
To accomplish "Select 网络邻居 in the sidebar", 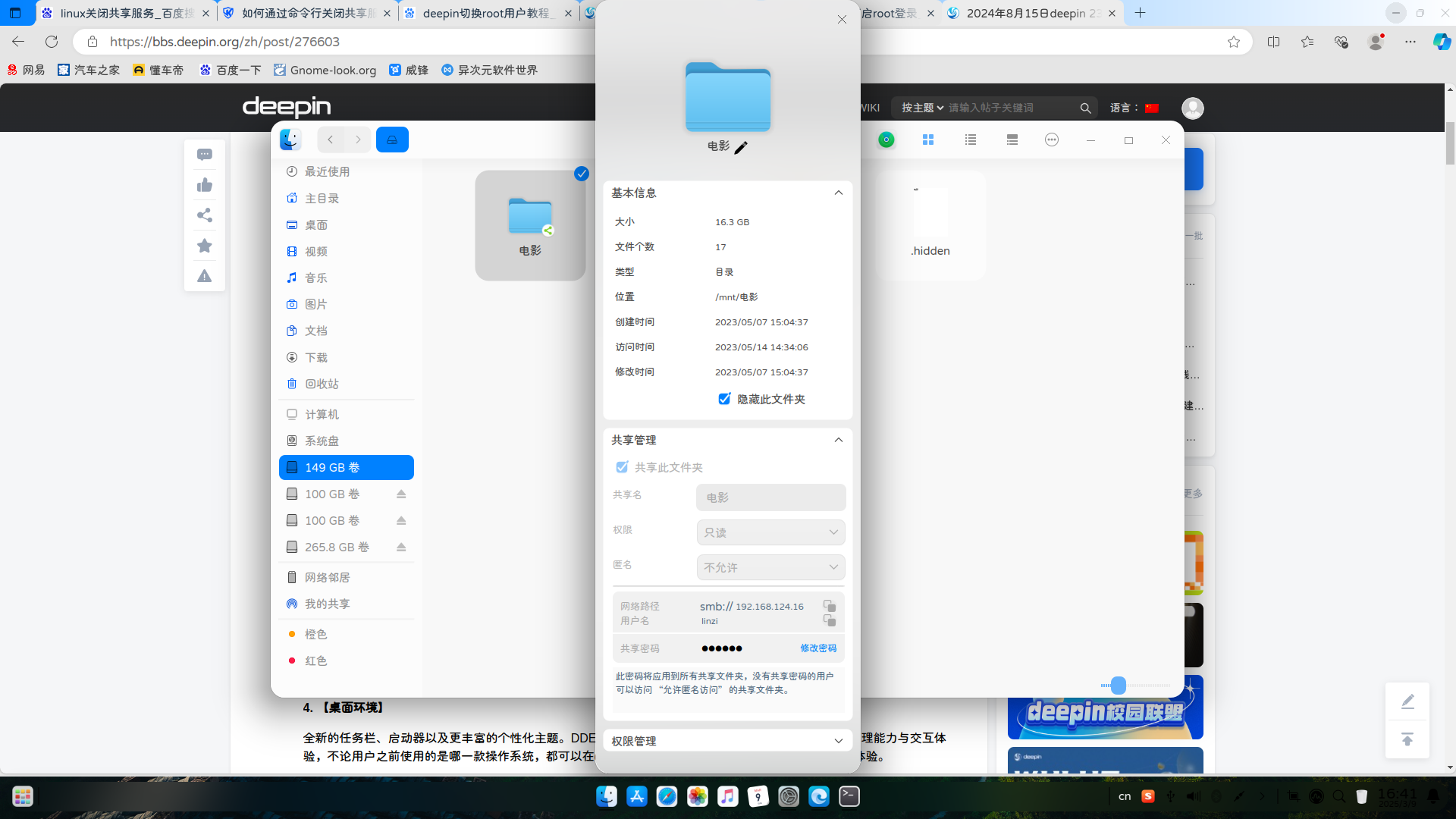I will 347,577.
